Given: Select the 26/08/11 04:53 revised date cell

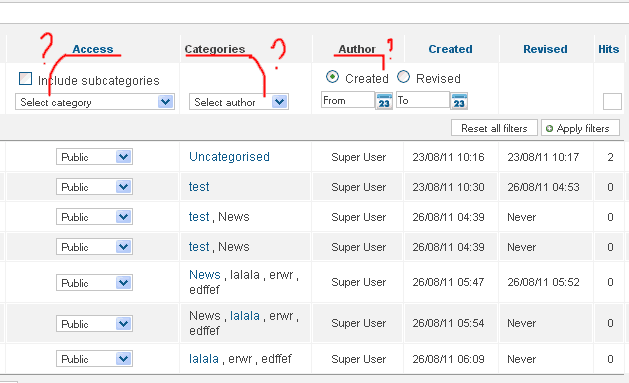Looking at the screenshot, I should coord(543,187).
